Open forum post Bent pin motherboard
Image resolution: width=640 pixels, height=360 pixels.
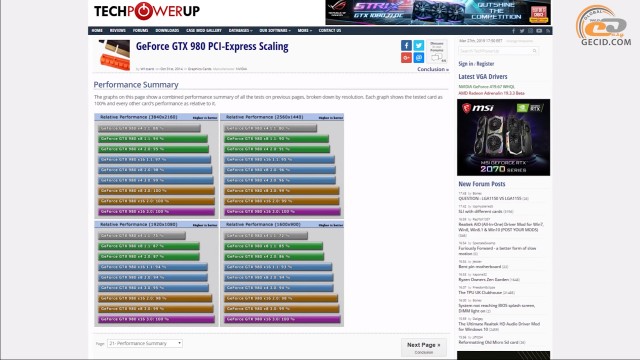(480, 267)
